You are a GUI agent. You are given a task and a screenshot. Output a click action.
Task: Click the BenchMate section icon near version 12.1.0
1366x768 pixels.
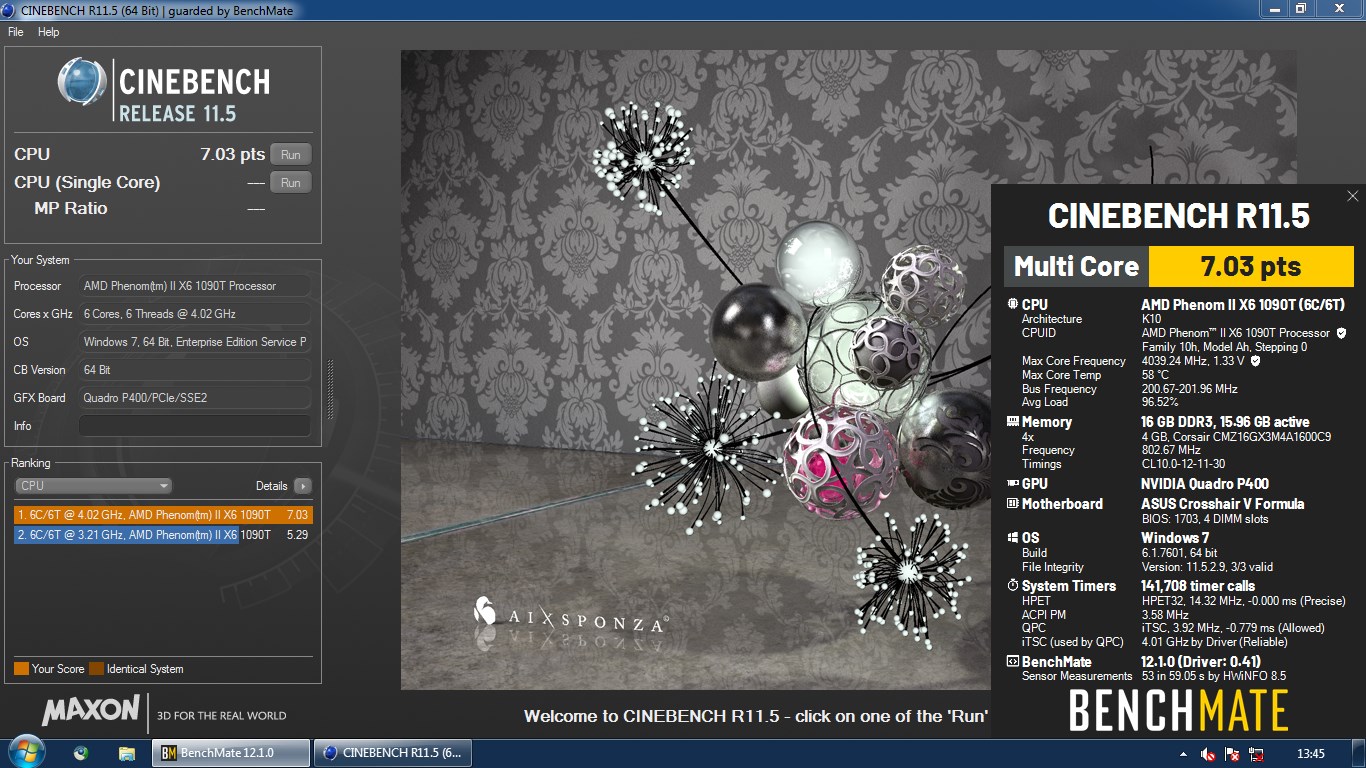pos(1012,662)
